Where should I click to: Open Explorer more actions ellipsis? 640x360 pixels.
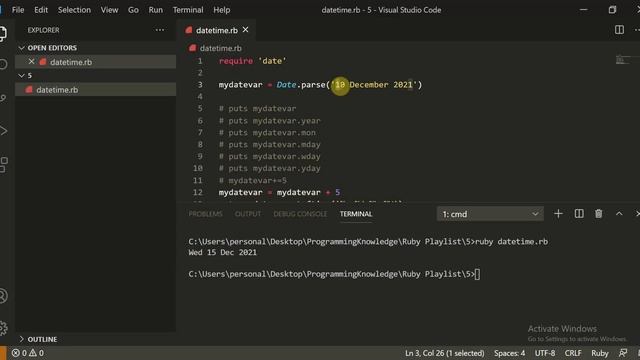tap(160, 30)
